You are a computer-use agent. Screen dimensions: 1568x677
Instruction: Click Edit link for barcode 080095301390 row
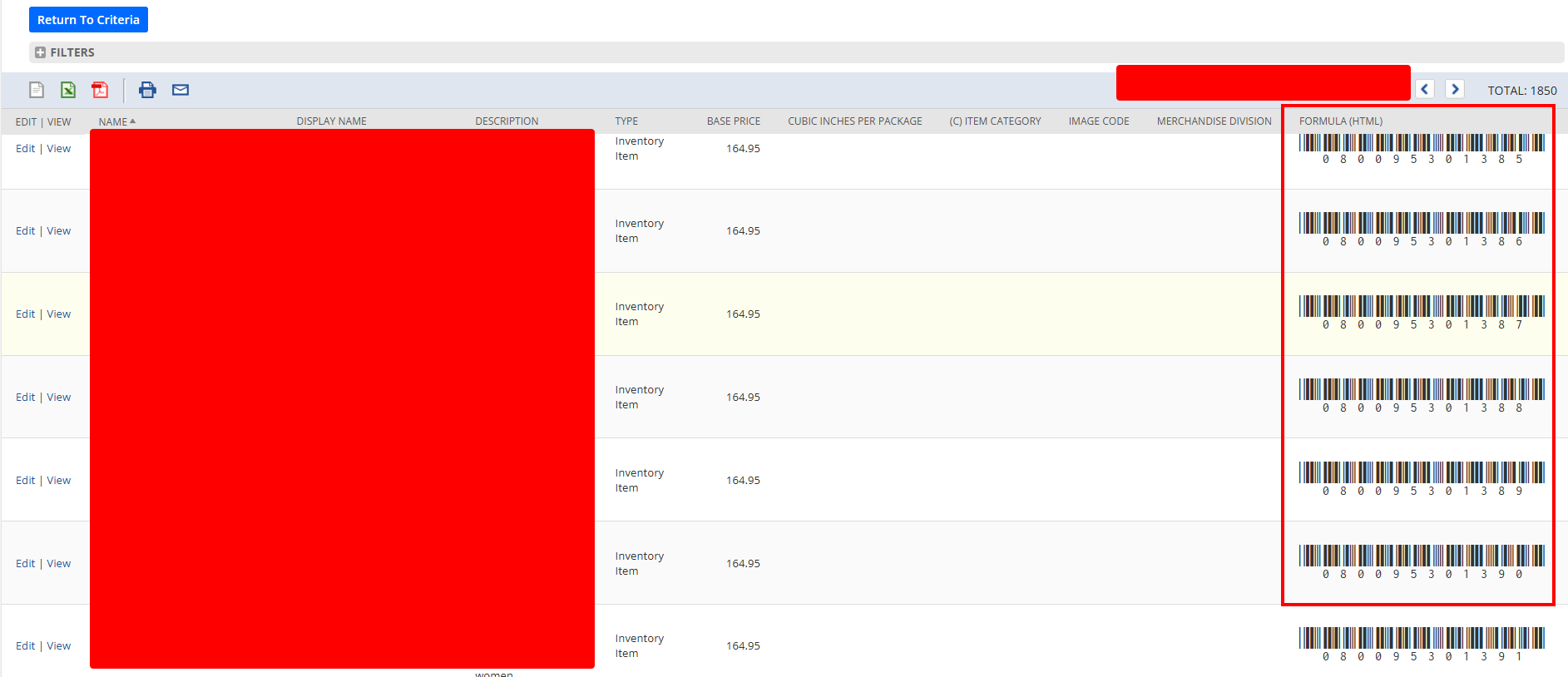click(25, 564)
